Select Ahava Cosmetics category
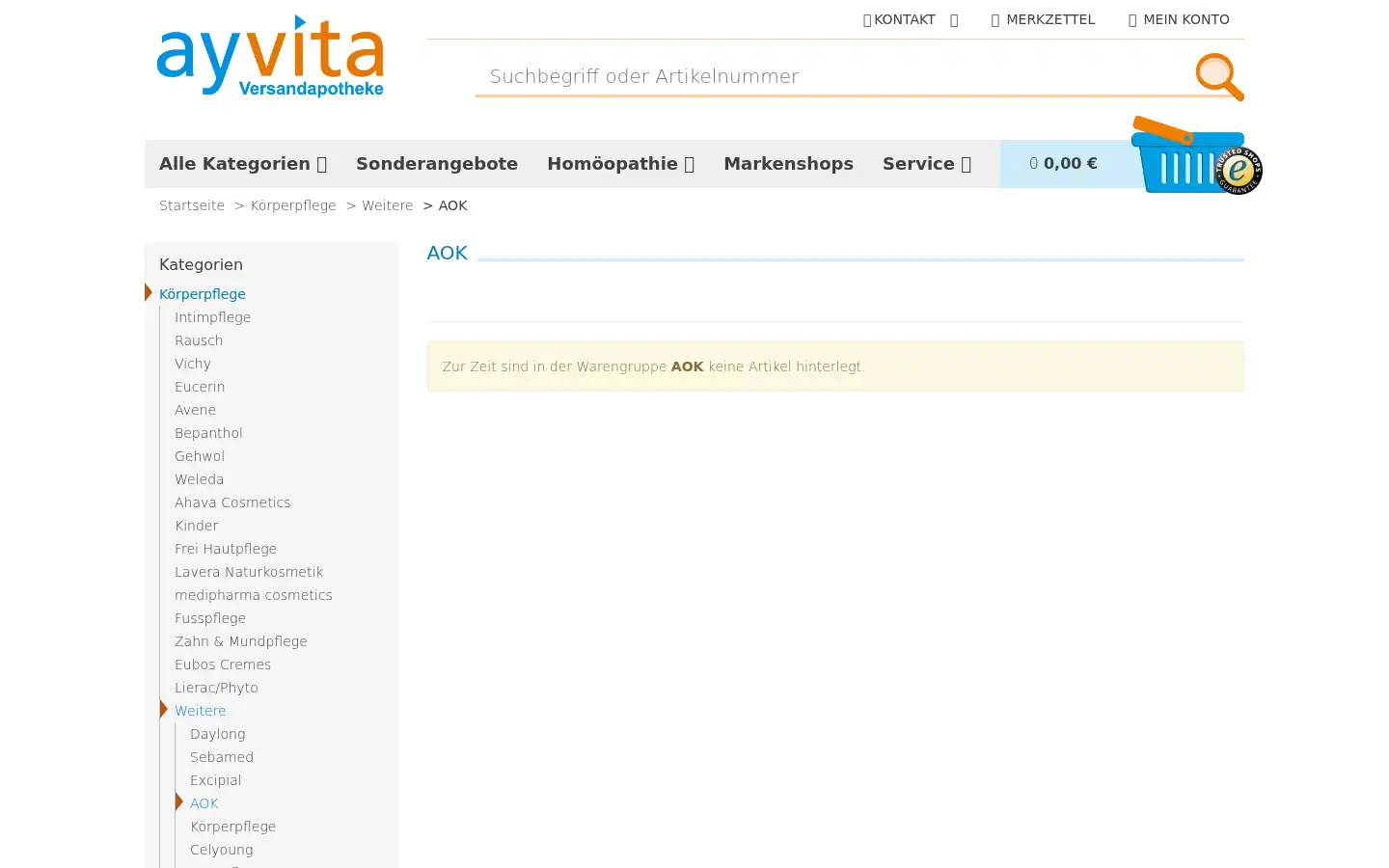 [232, 502]
